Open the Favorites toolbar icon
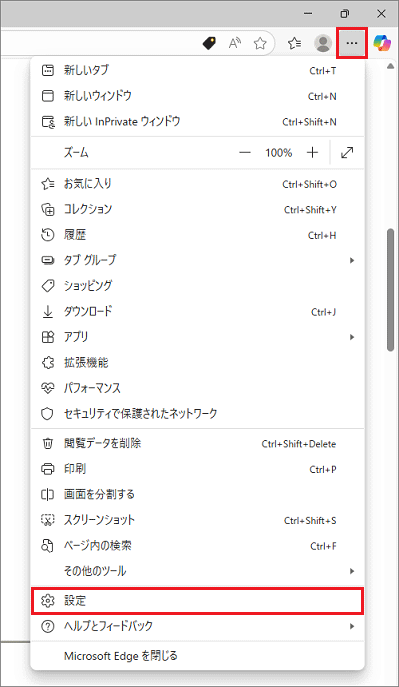The width and height of the screenshot is (399, 687). (295, 43)
